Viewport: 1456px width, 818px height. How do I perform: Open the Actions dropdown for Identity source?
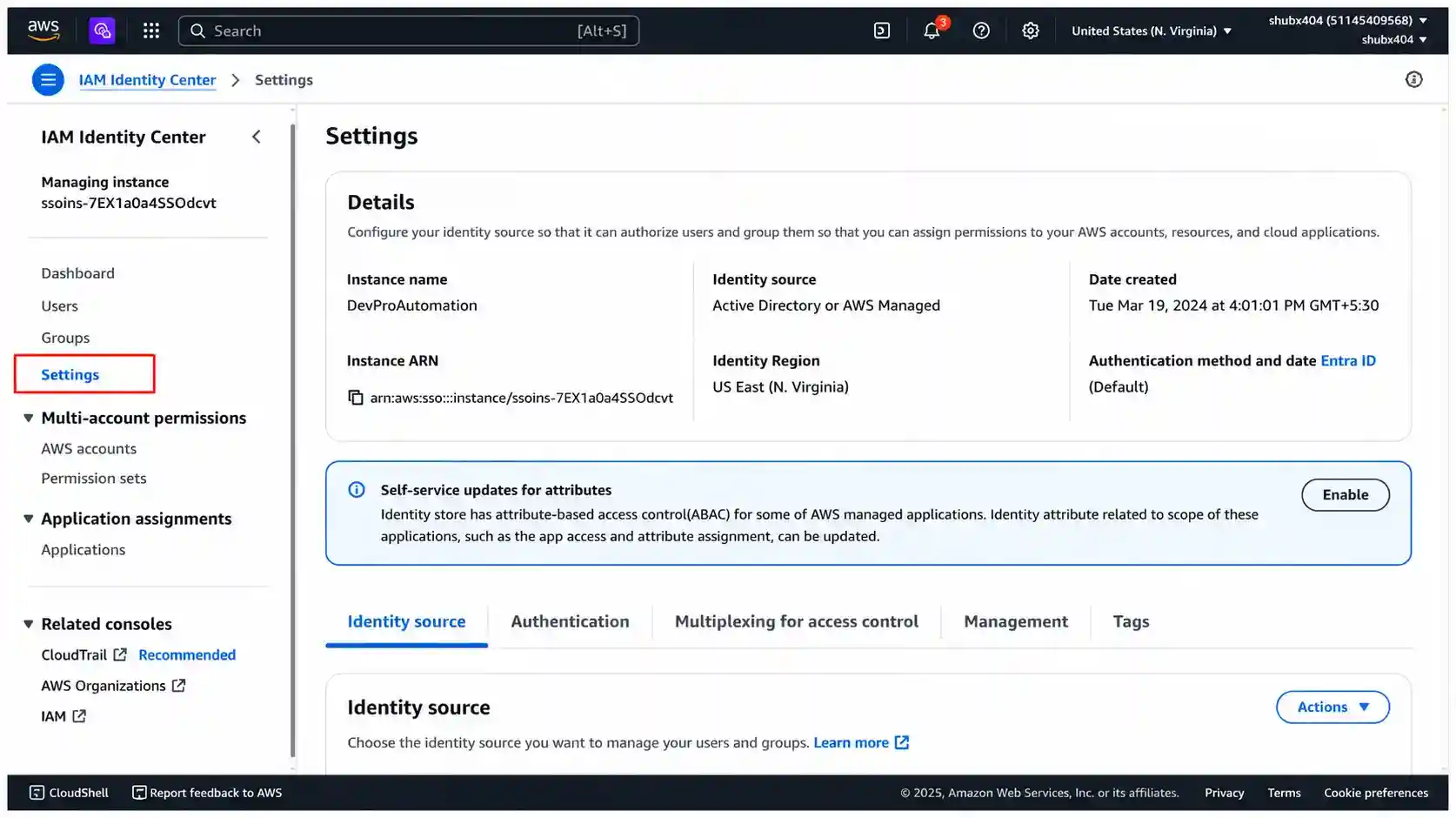(1332, 707)
